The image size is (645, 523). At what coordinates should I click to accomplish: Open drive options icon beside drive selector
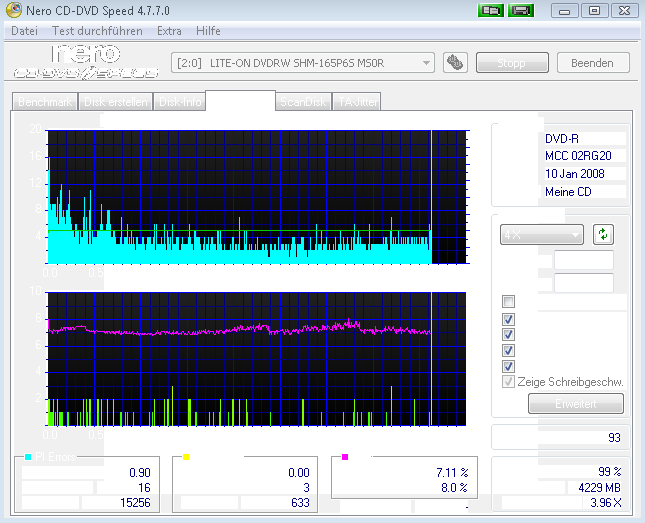(x=455, y=63)
